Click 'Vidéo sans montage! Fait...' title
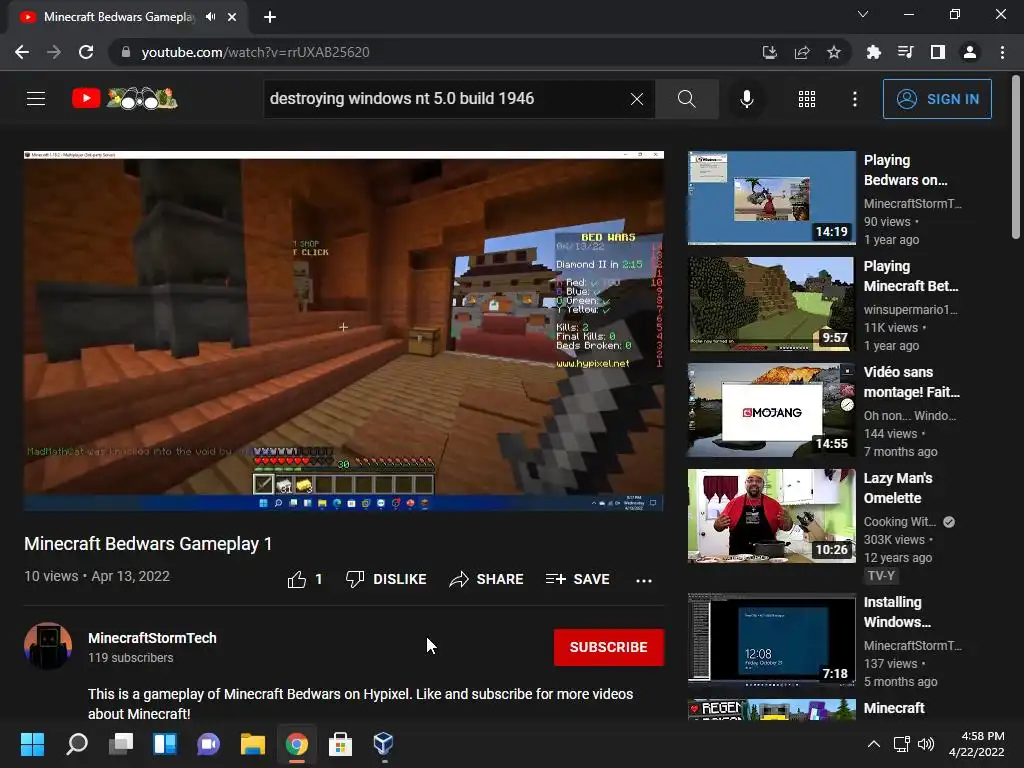The height and width of the screenshot is (768, 1024). click(912, 382)
